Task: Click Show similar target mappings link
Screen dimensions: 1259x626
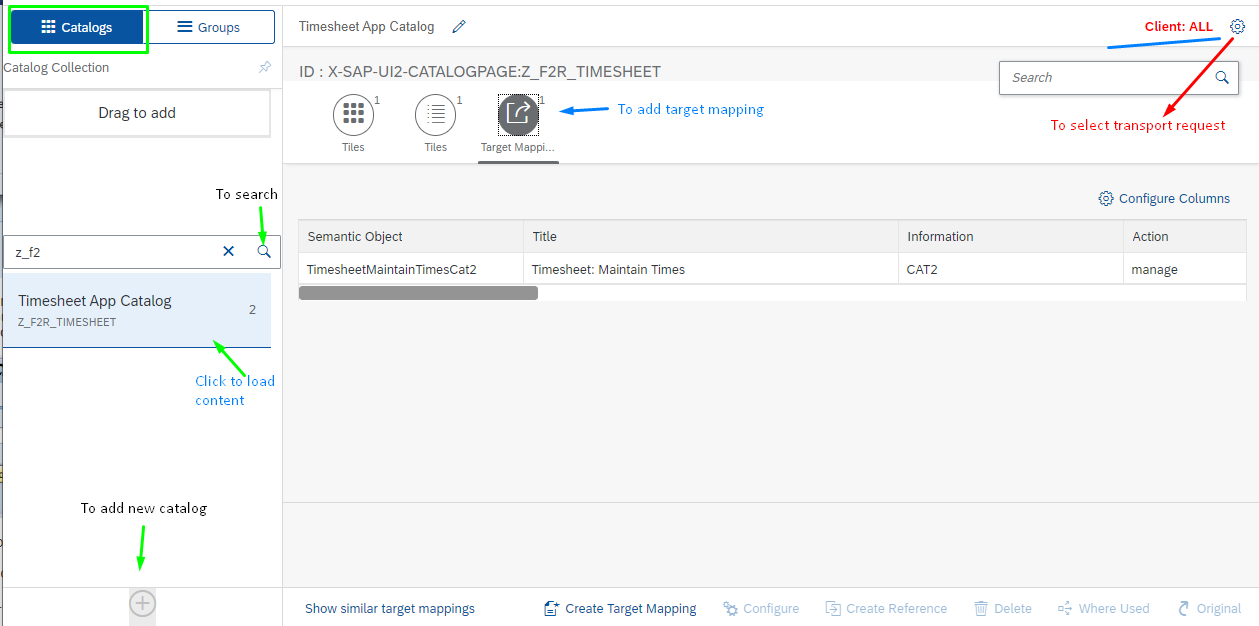Action: tap(390, 608)
